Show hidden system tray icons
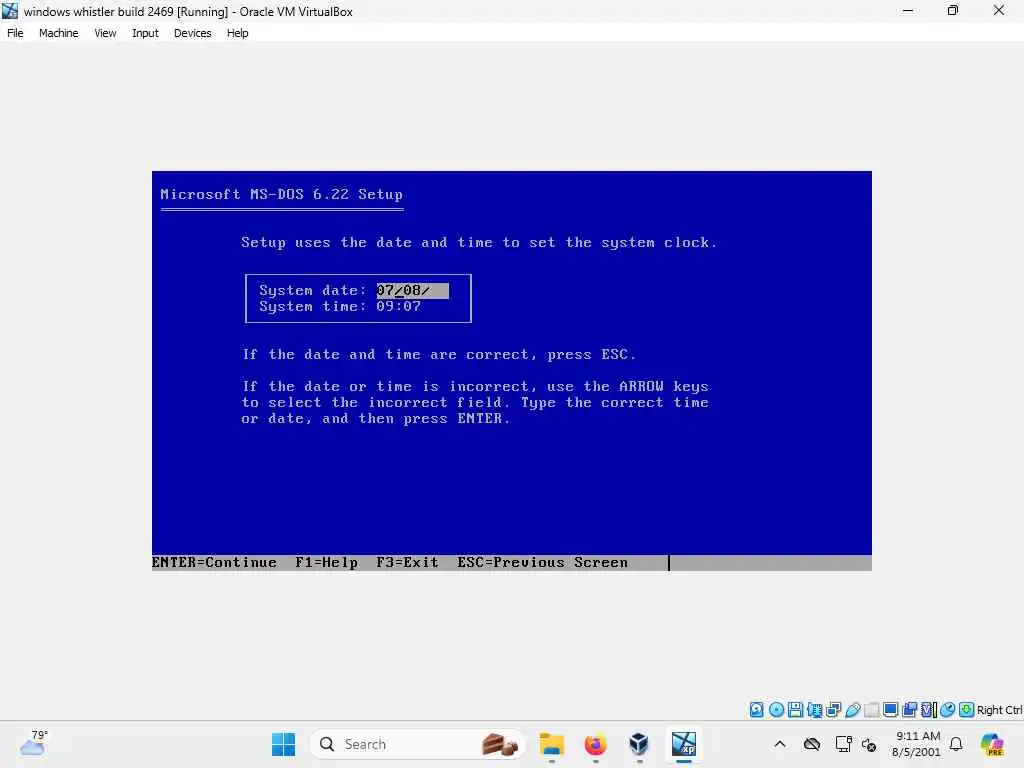1024x768 pixels. pyautogui.click(x=780, y=744)
